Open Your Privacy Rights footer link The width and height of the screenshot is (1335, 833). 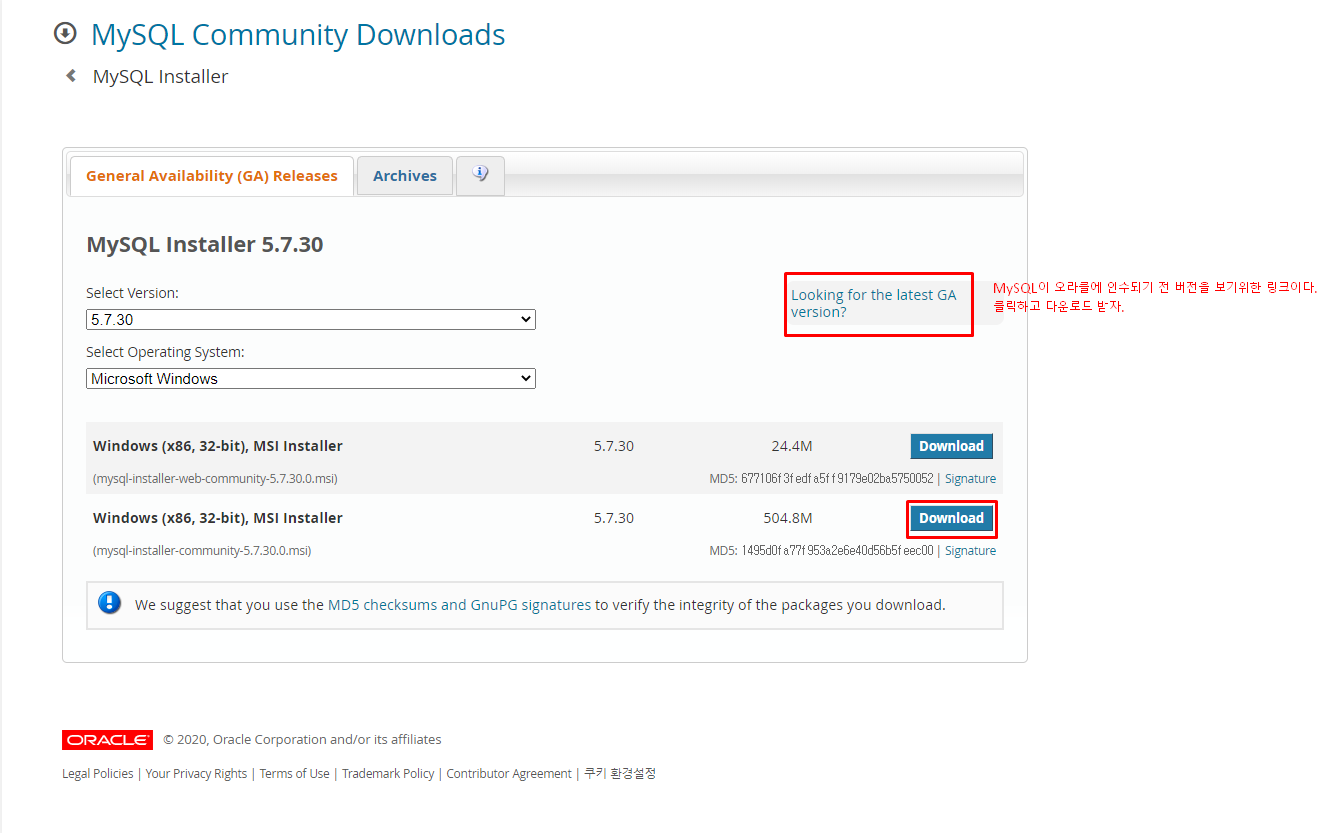(x=196, y=774)
